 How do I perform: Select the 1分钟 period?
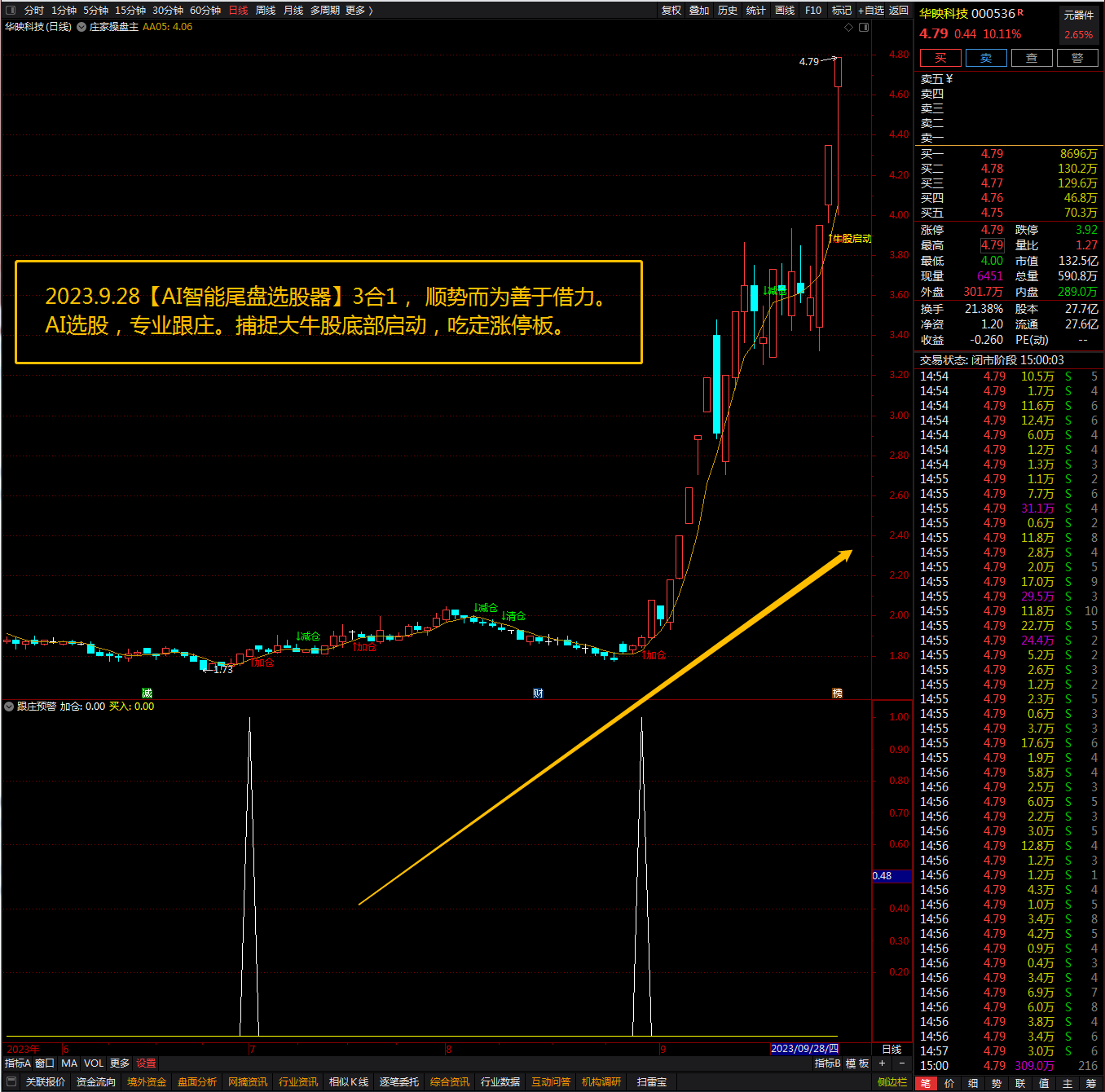pos(64,11)
